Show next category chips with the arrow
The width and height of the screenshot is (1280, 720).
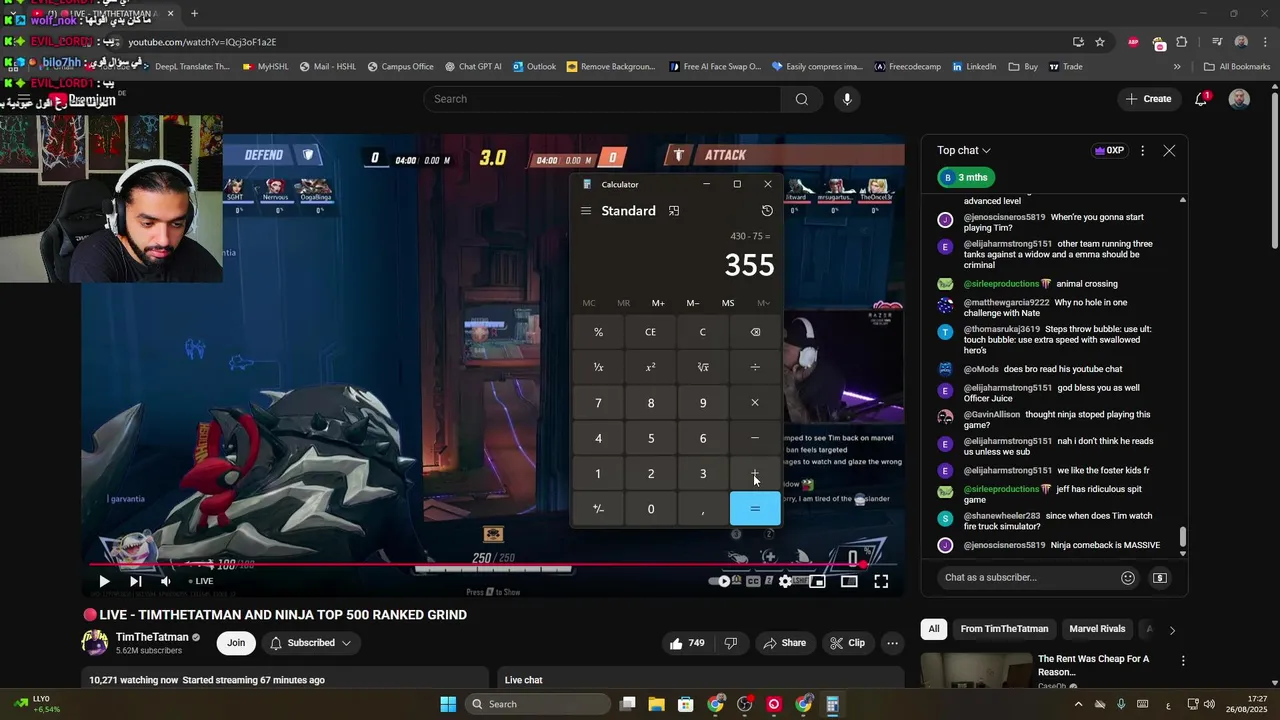click(x=1172, y=630)
